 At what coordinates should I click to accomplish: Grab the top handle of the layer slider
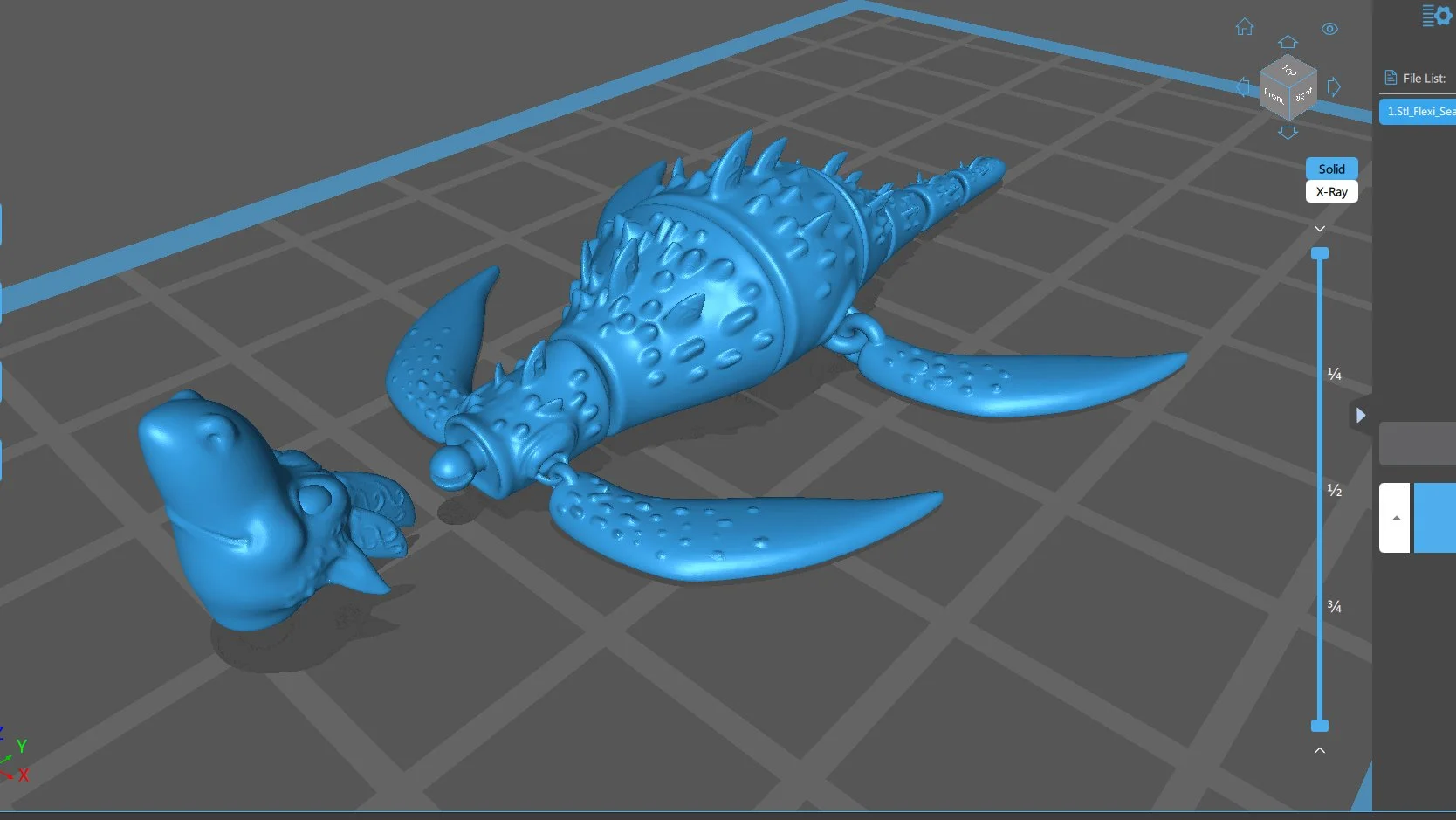(1320, 253)
